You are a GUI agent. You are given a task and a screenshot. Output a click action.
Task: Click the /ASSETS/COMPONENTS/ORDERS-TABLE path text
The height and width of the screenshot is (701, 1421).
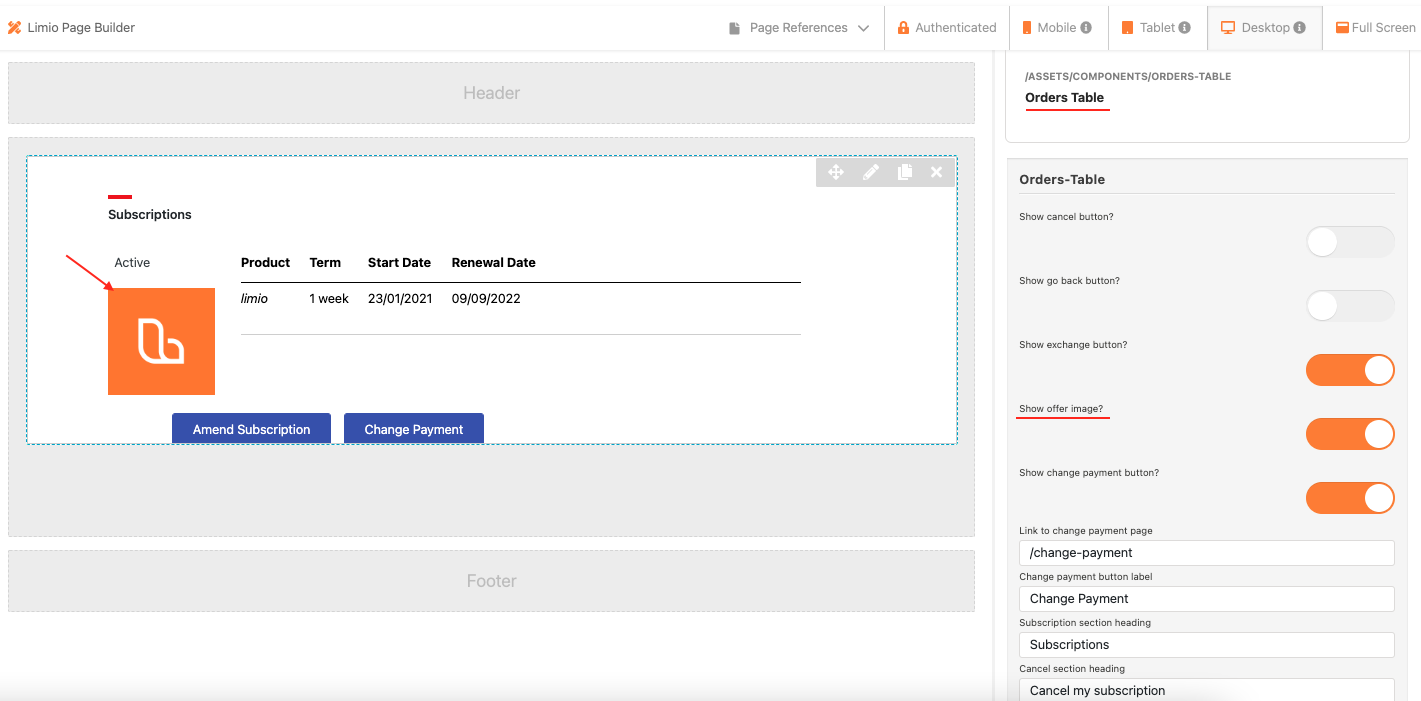coord(1128,76)
